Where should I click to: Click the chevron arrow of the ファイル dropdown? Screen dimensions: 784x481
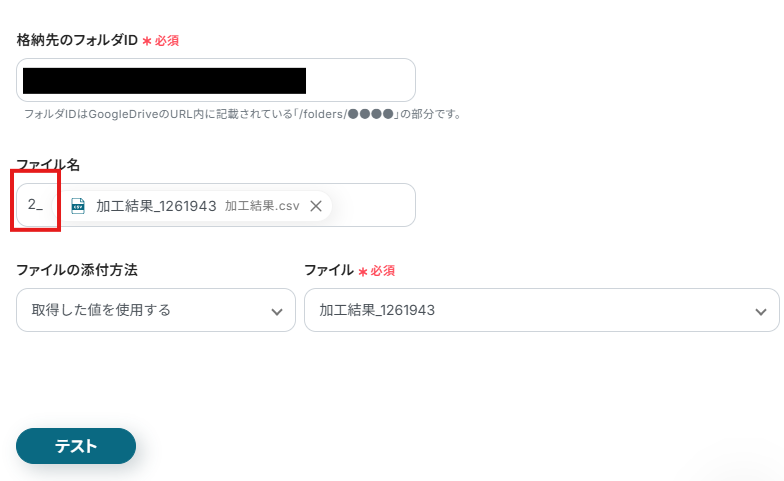759,311
